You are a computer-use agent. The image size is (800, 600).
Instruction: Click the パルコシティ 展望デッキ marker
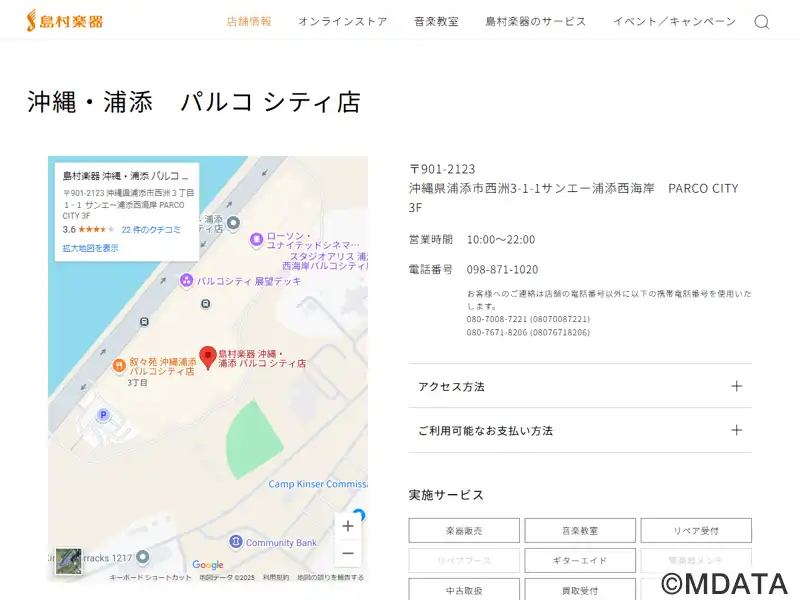pos(186,281)
